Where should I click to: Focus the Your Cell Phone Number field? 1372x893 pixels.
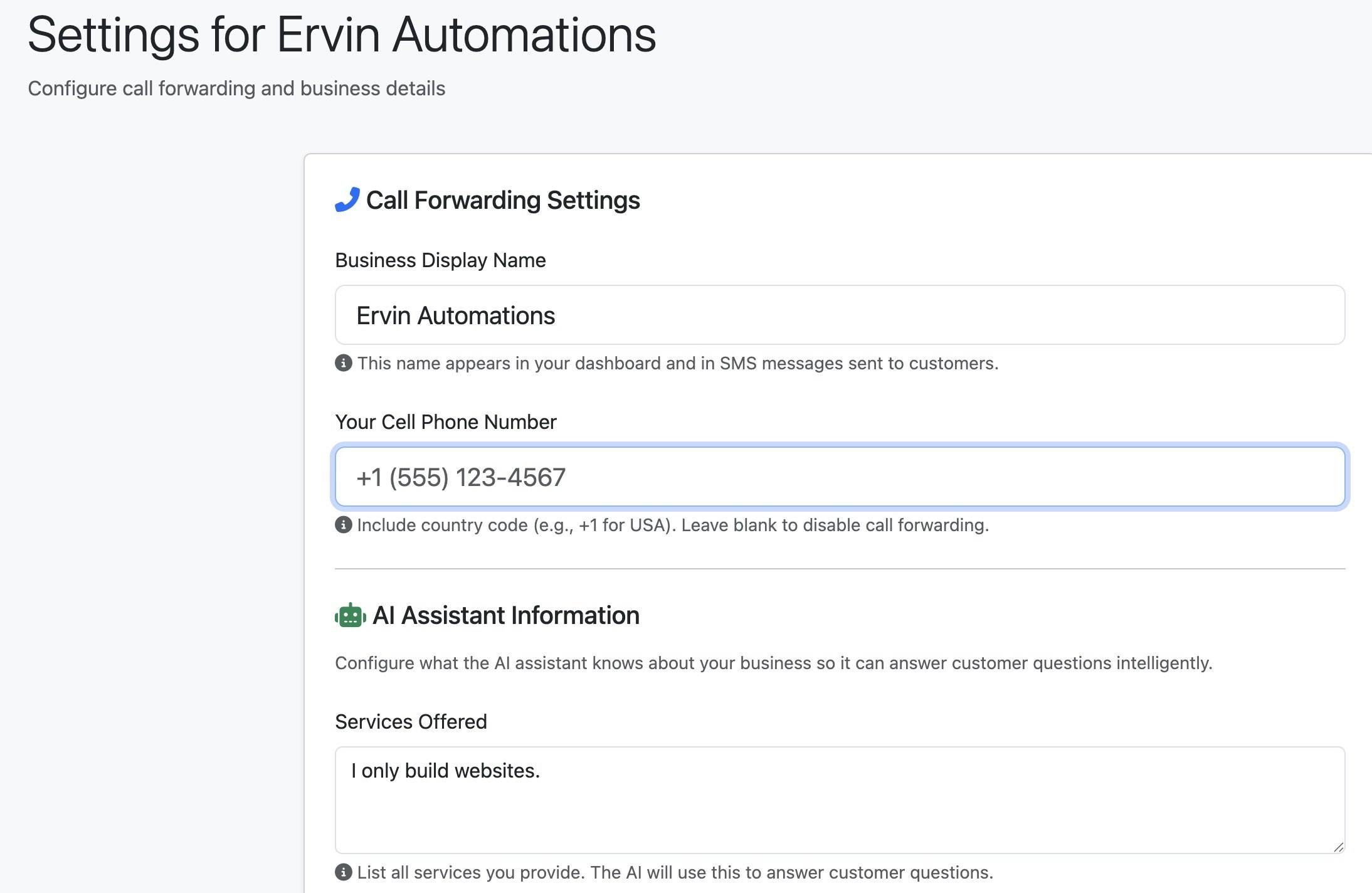pos(839,477)
